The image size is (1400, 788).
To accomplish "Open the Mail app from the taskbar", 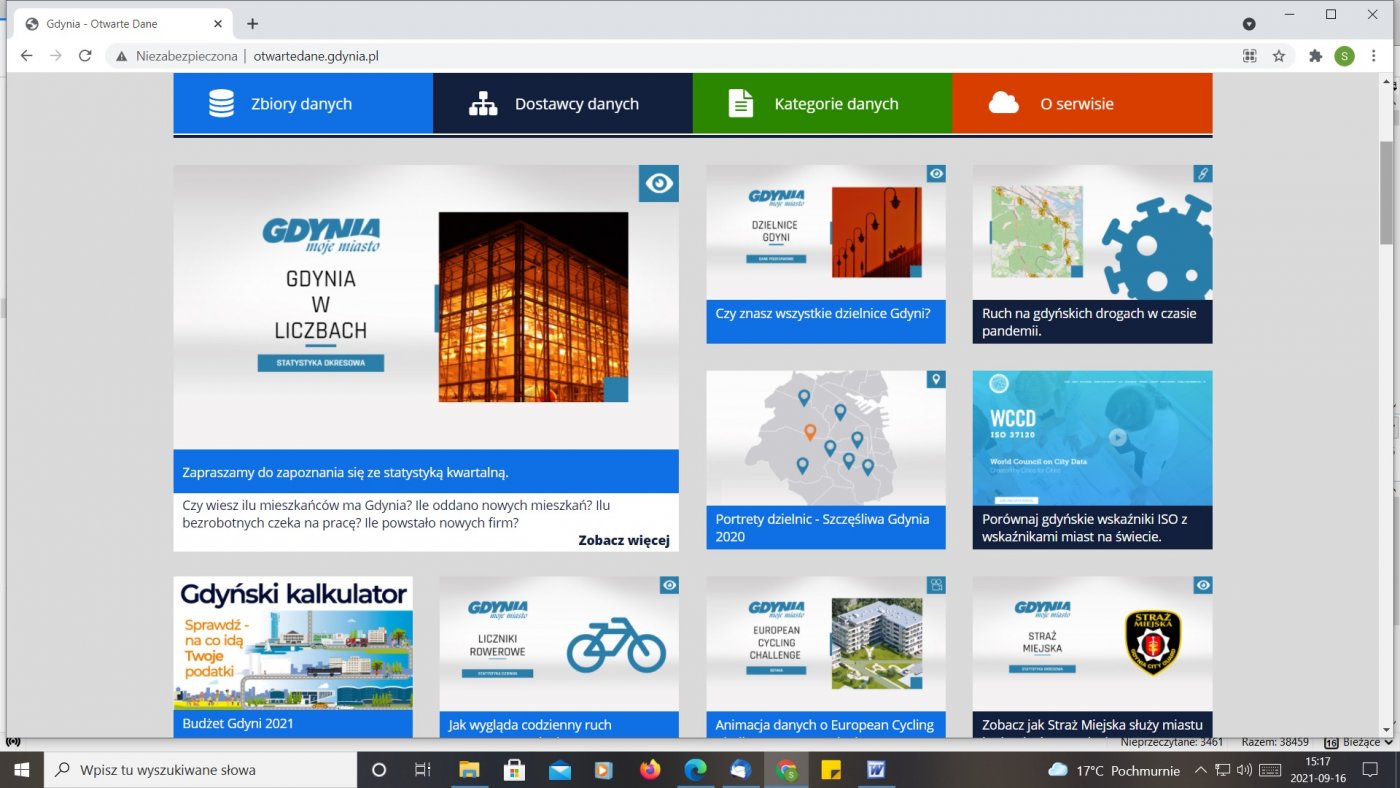I will click(559, 770).
